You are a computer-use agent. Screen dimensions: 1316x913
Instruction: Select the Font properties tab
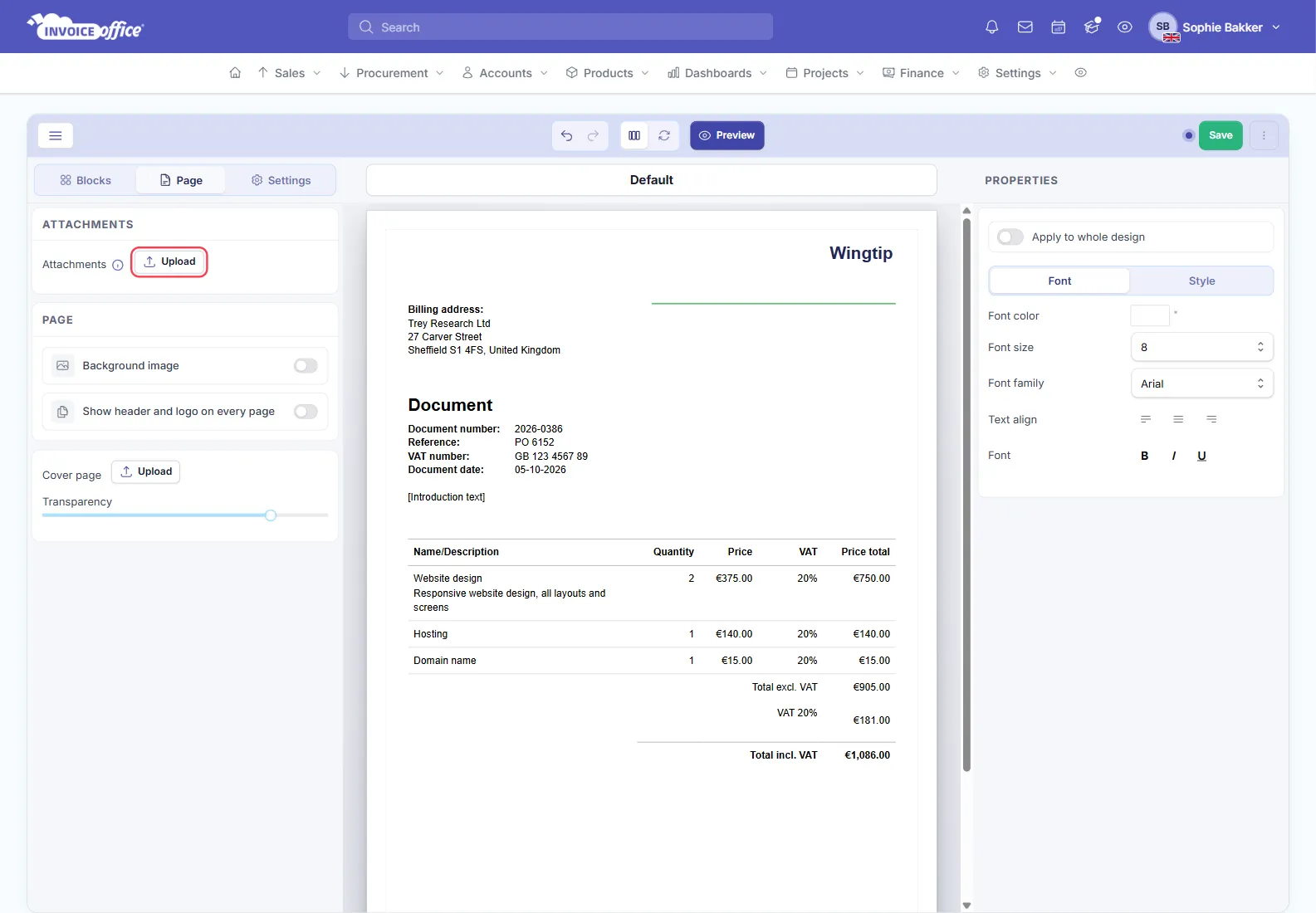[x=1059, y=281]
